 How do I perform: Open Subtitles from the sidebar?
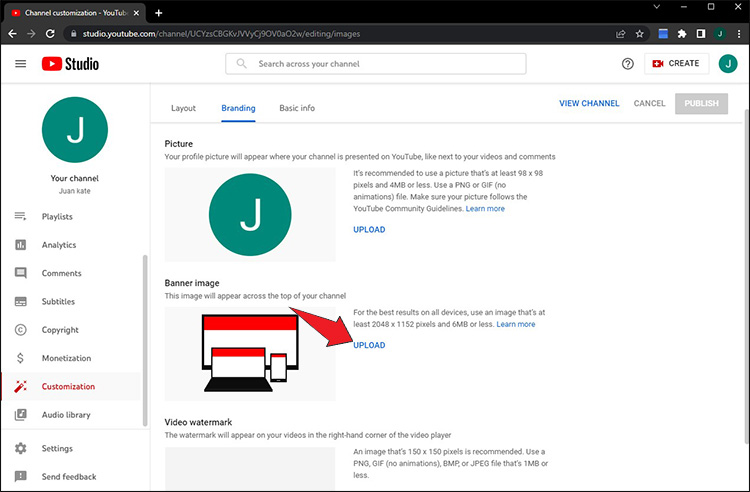[x=59, y=302]
